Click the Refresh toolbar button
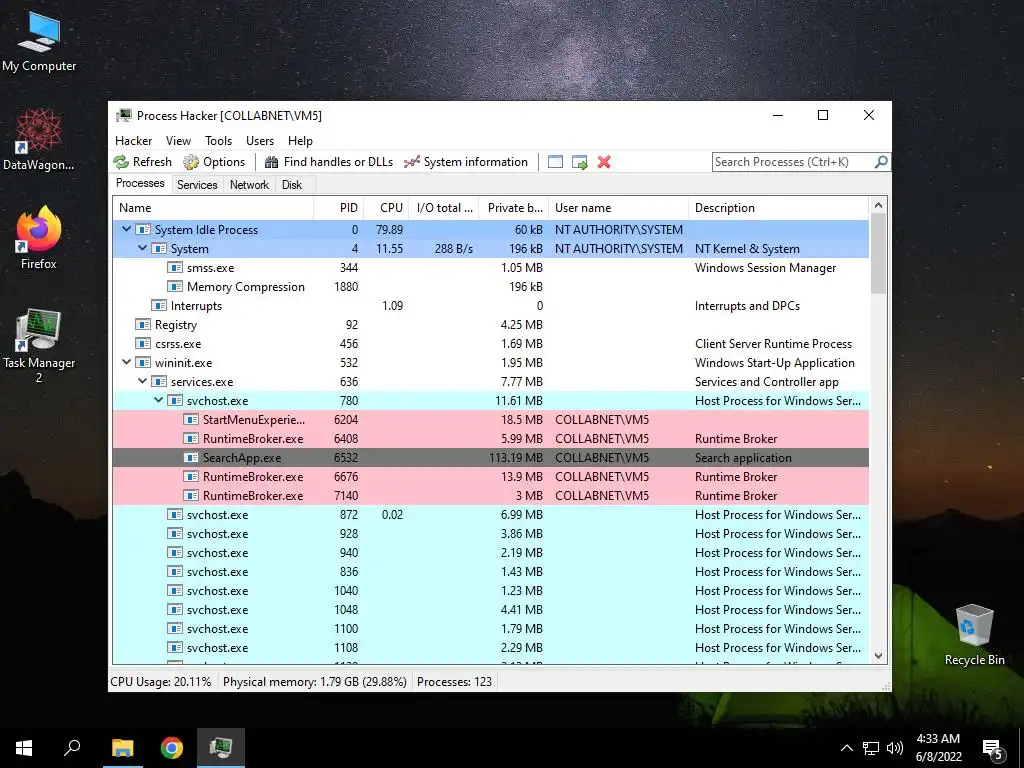1024x768 pixels. pyautogui.click(x=142, y=162)
